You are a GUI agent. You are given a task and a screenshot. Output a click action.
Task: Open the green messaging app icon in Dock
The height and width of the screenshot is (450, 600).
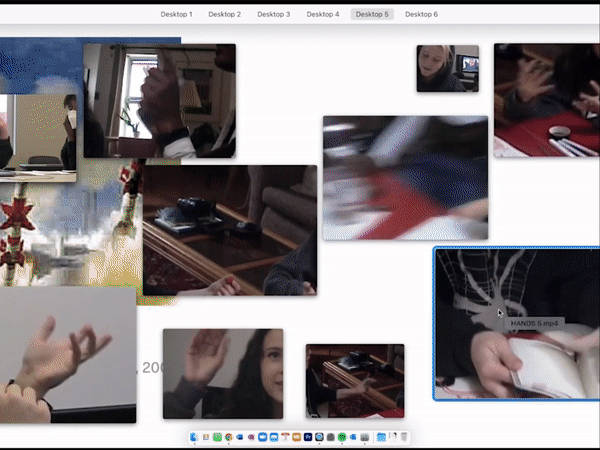click(217, 438)
